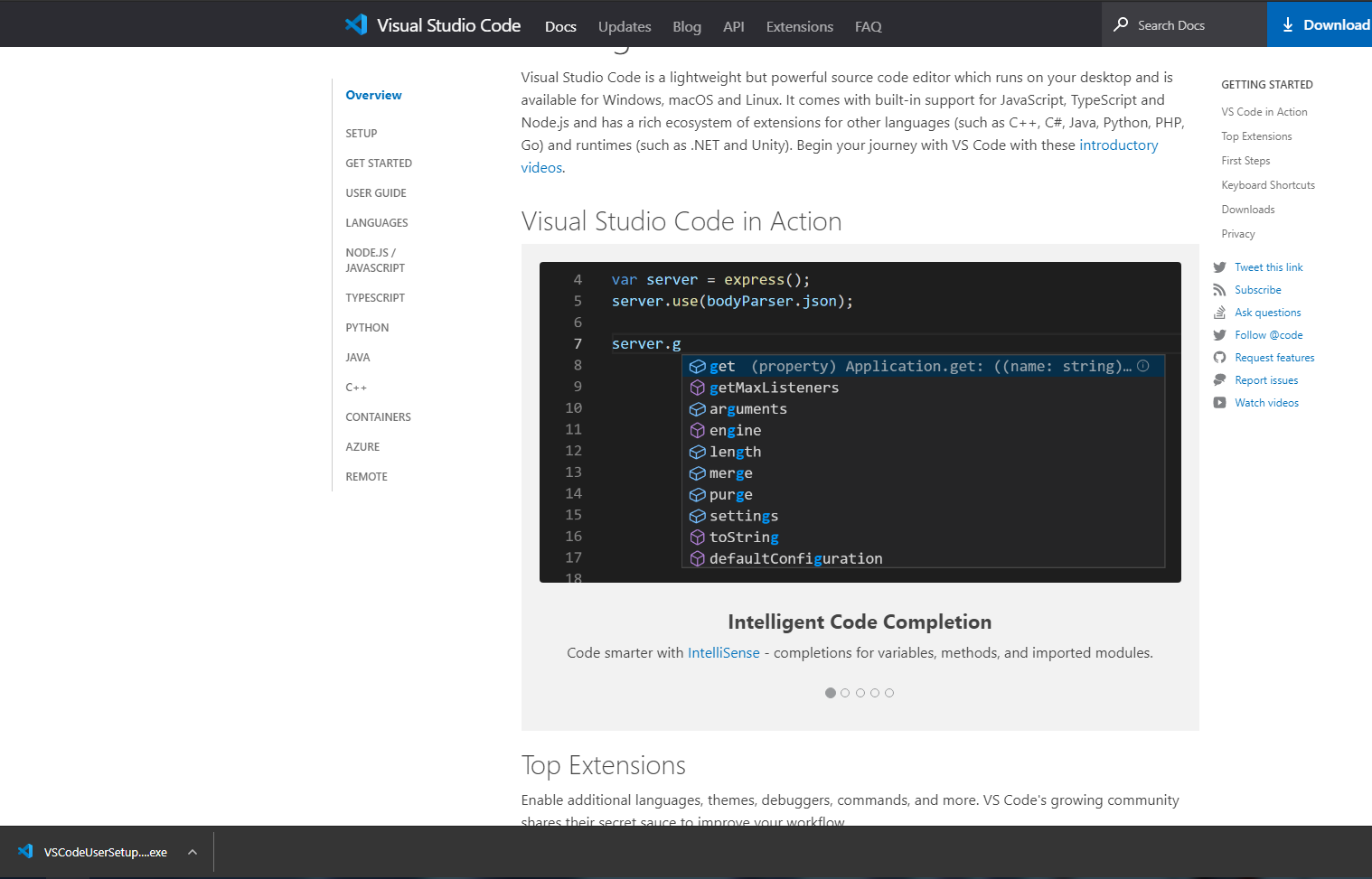Open the IntelliSense link
The height and width of the screenshot is (879, 1372).
pyautogui.click(x=723, y=653)
